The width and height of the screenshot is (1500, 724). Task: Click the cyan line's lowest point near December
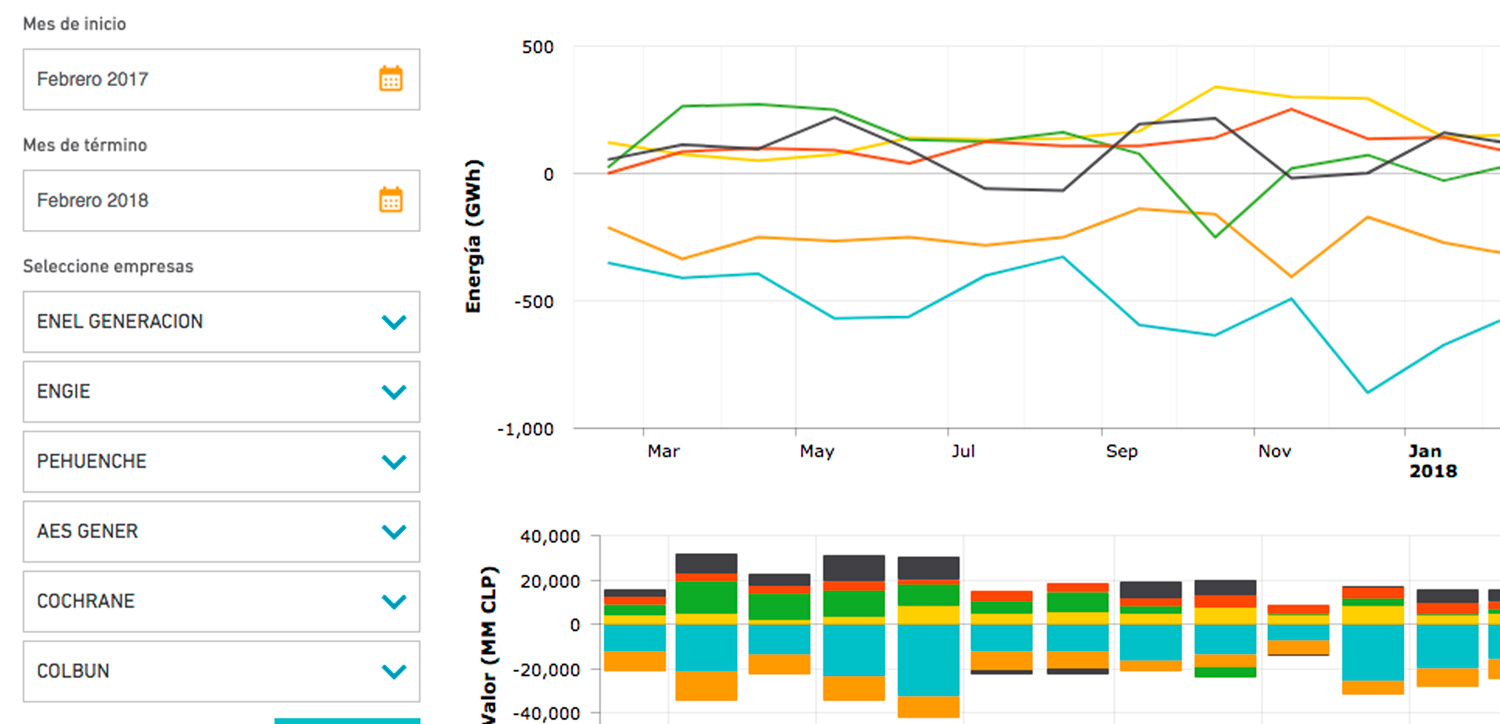(1367, 392)
